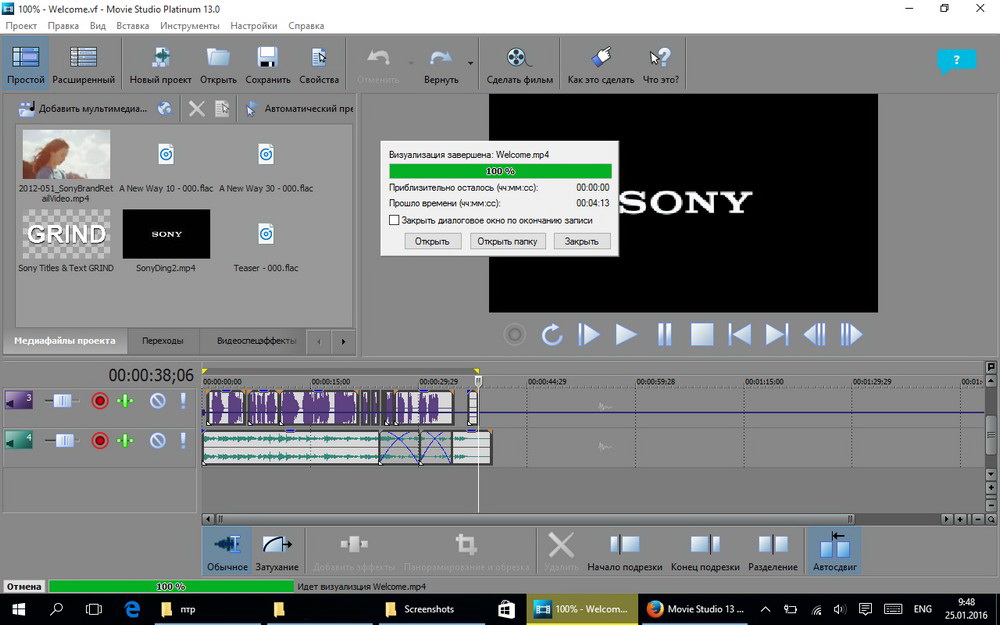Click the web media globe icon
Screen dimensions: 1000x625
point(165,108)
